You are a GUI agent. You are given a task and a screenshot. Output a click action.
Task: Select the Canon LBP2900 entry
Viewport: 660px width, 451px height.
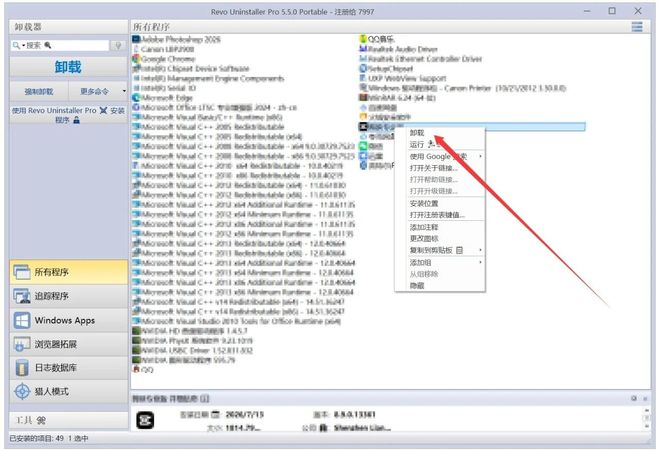tap(163, 49)
